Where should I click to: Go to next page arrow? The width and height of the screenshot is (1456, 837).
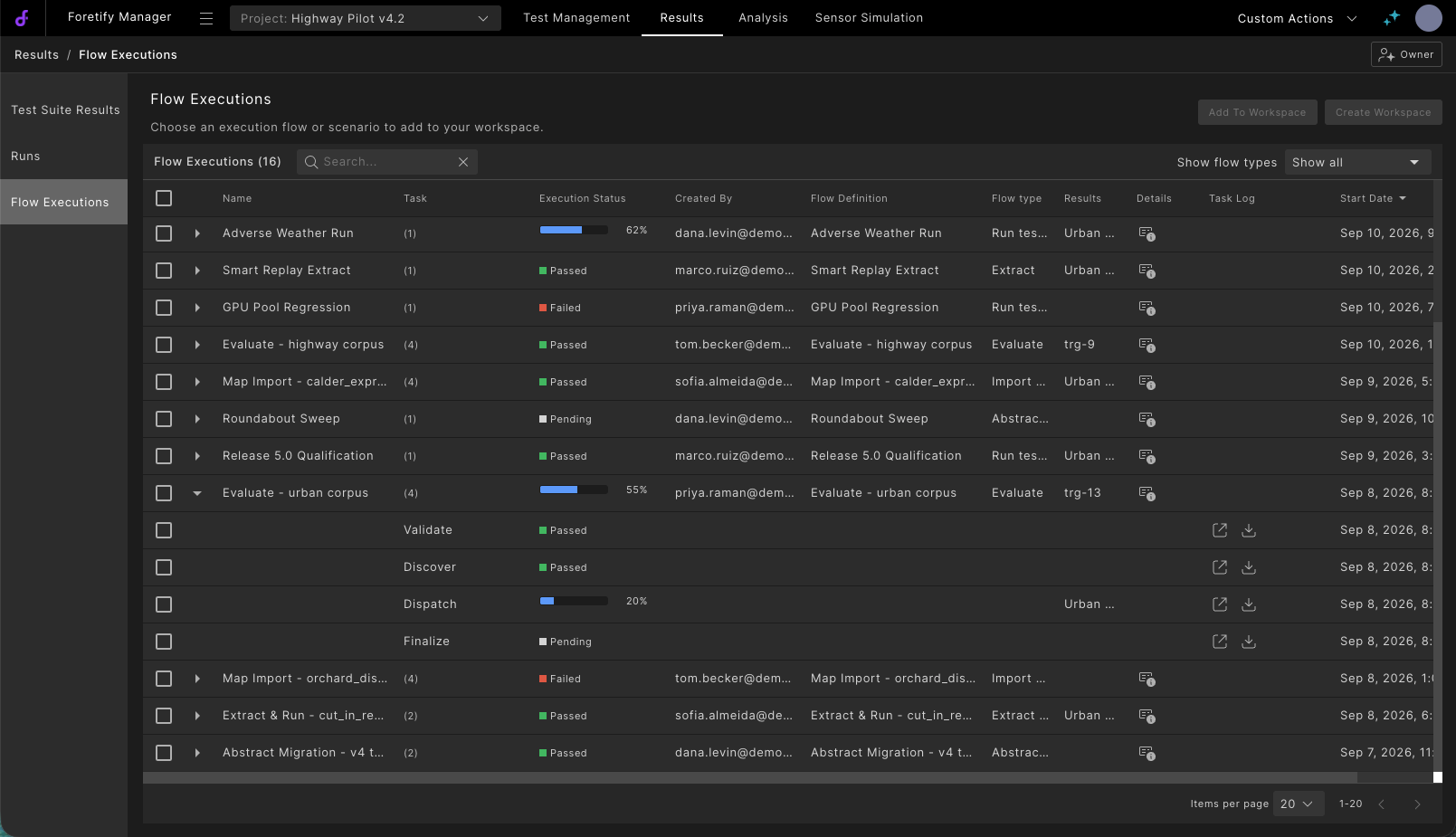click(1417, 804)
